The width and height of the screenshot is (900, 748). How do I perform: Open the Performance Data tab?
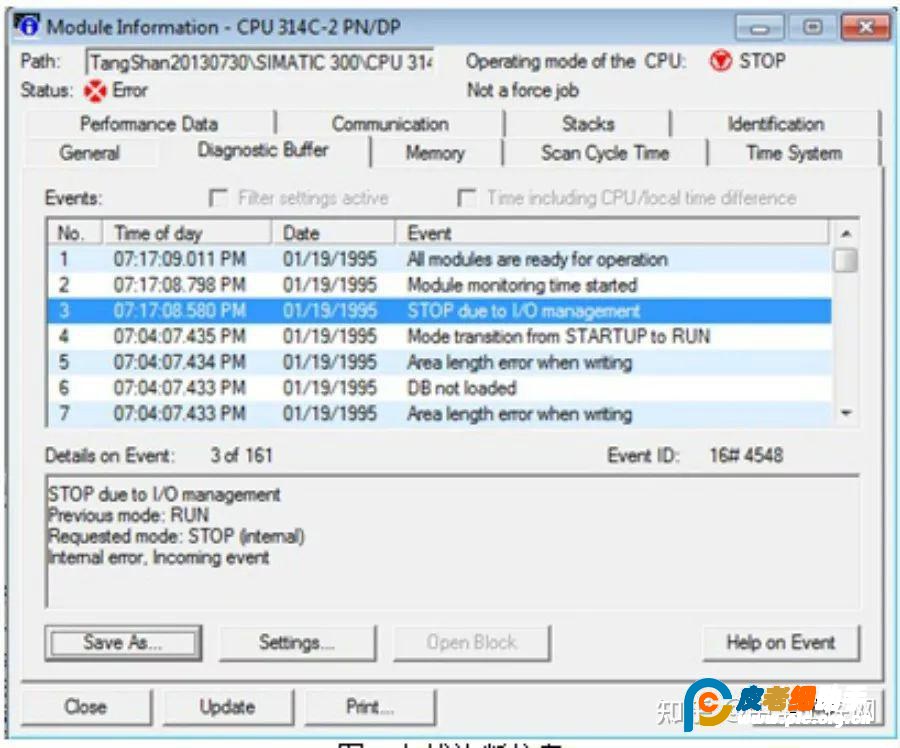point(149,124)
